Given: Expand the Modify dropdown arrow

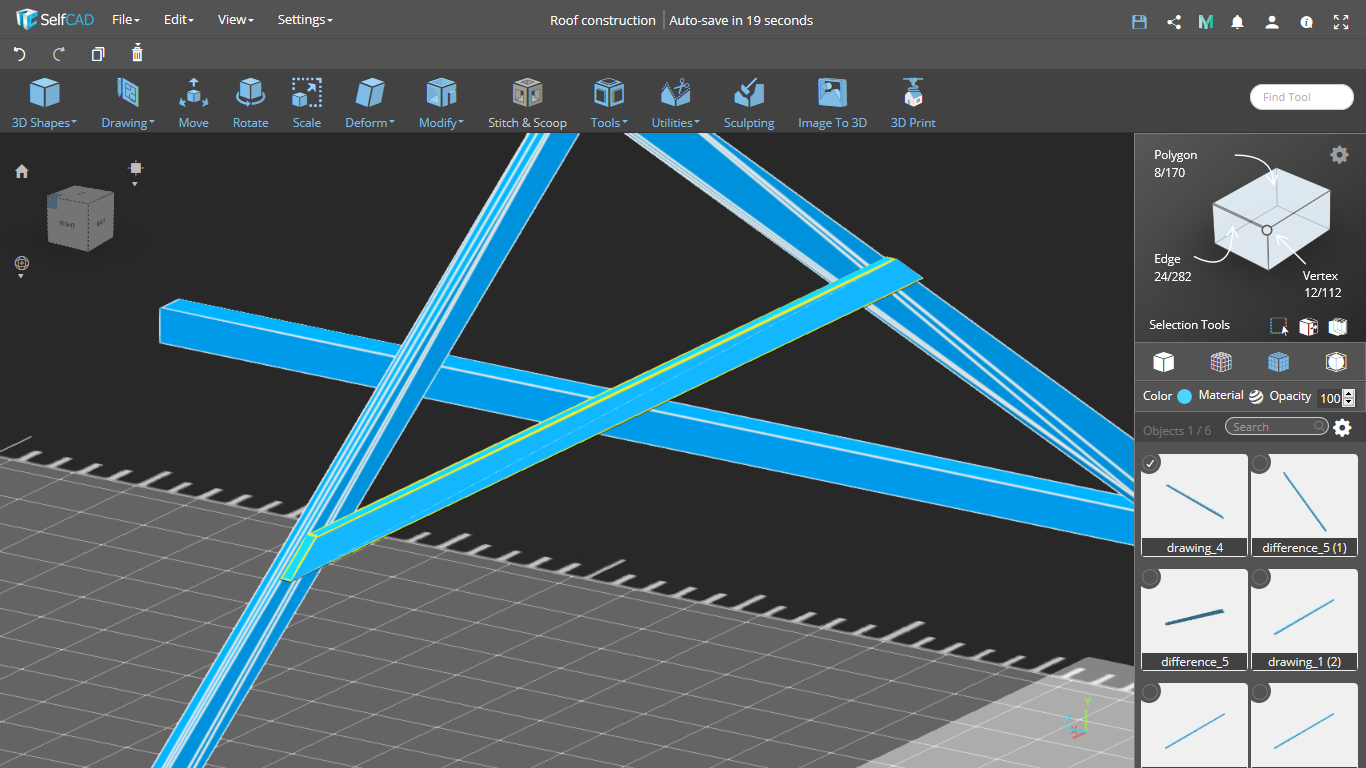Looking at the screenshot, I should [x=461, y=123].
